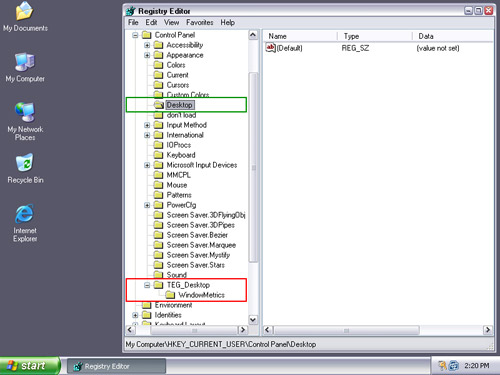Screen dimensions: 500x375
Task: Select the Screen Saver.Mystify key
Action: [198, 255]
